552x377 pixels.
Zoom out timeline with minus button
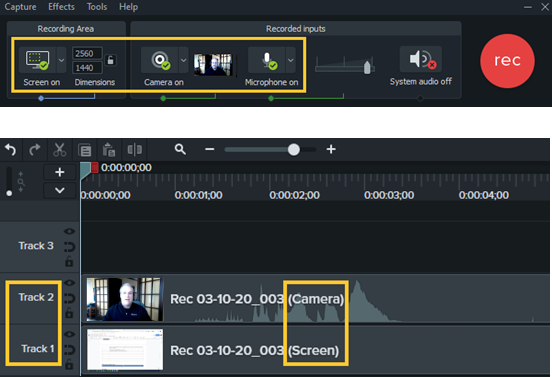[209, 149]
